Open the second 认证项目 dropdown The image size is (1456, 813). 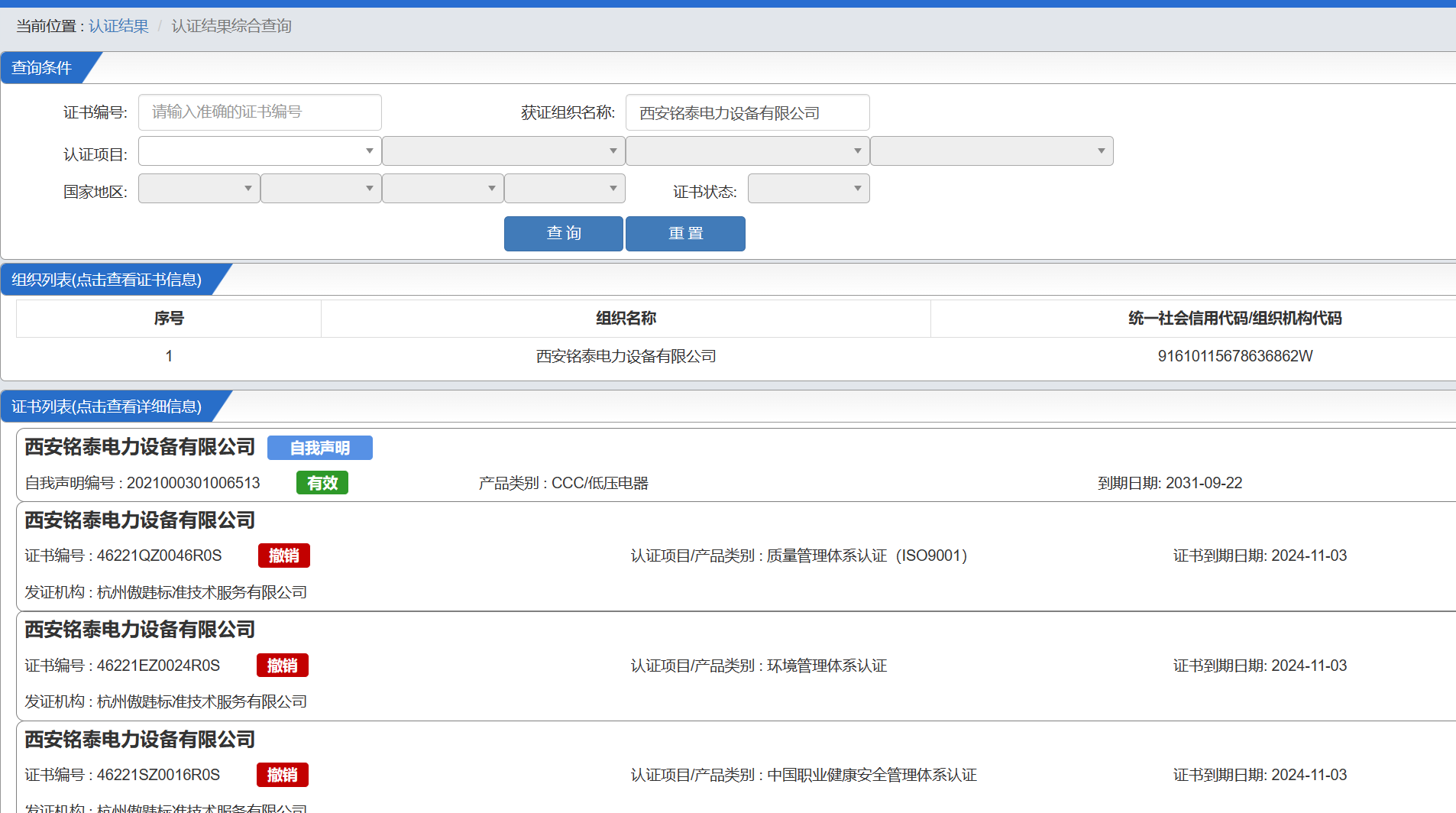[503, 151]
